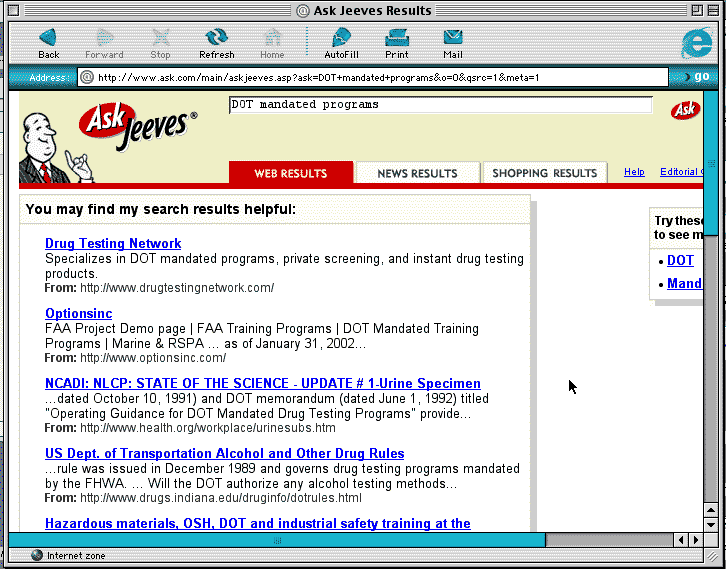Screen dimensions: 726x569
Task: Click the Mand suggestion link in sidebar
Action: (684, 283)
